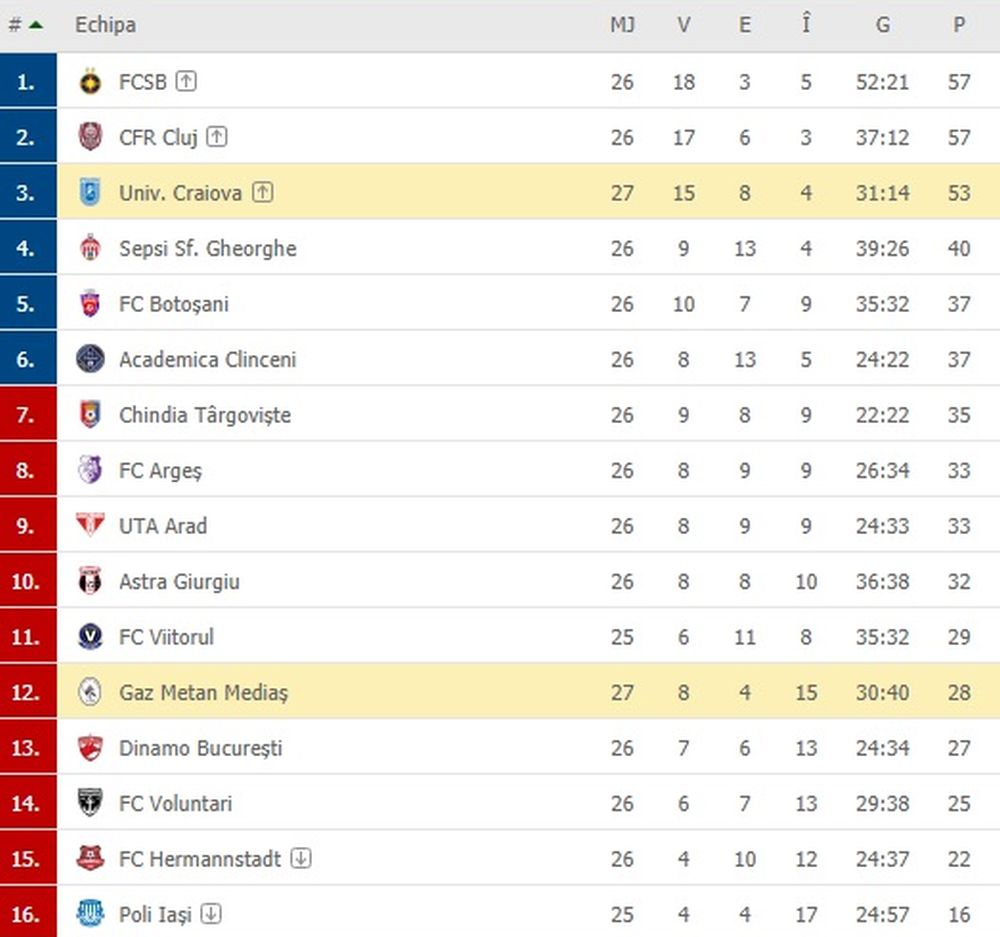Open Sepsi Sf. Gheorghe team link
This screenshot has width=1000, height=937.
207,248
